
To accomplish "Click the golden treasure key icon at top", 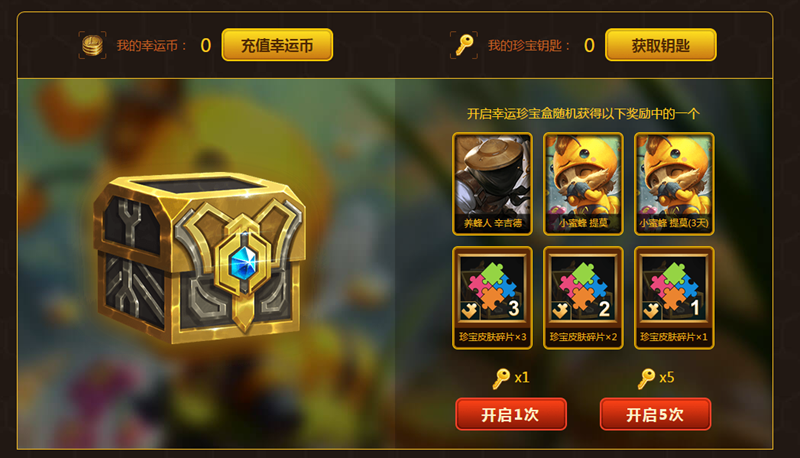I will click(x=464, y=45).
